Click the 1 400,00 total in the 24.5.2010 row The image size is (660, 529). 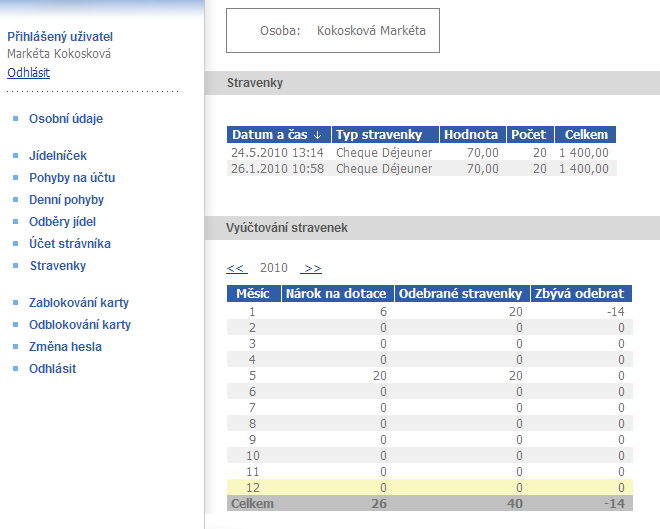(584, 152)
